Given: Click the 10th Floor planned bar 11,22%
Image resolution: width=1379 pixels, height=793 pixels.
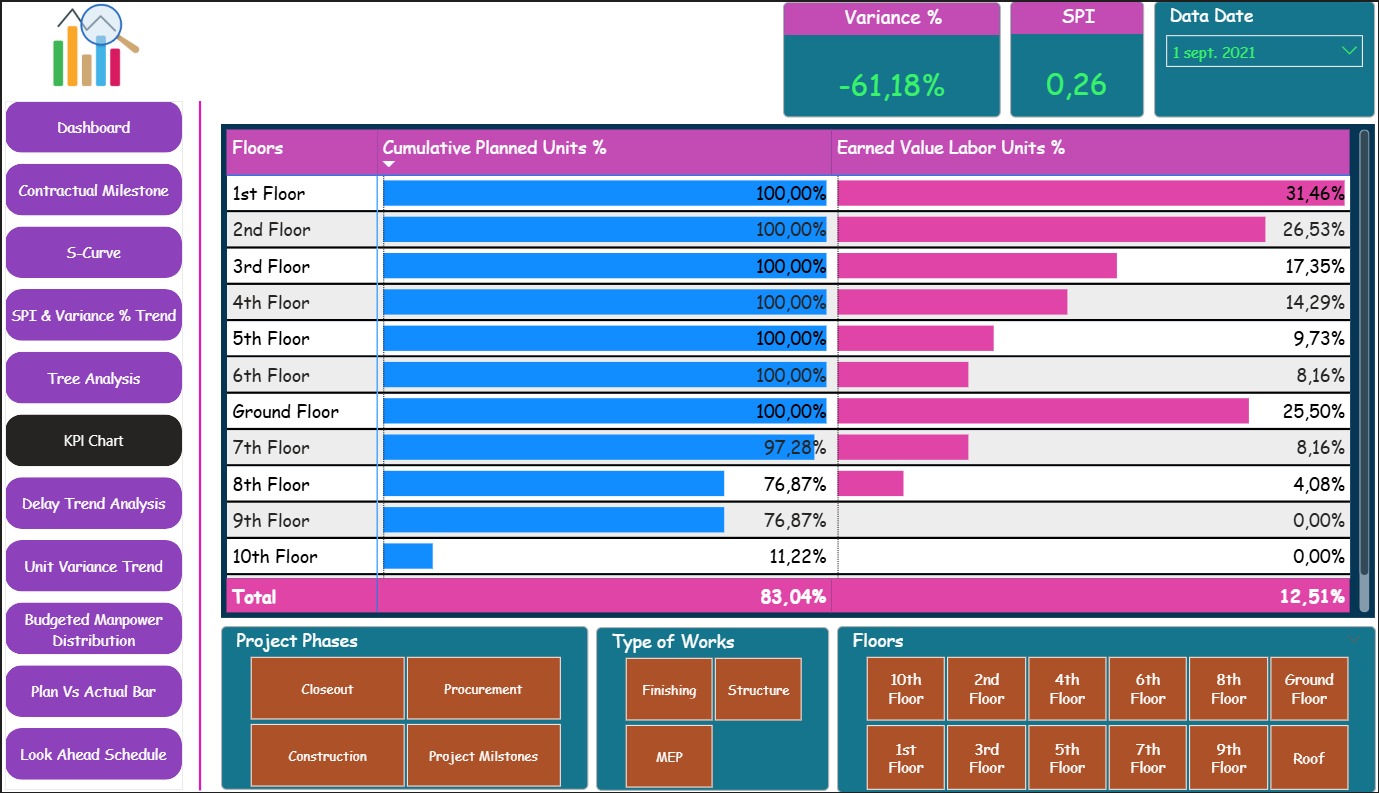Looking at the screenshot, I should pyautogui.click(x=408, y=556).
